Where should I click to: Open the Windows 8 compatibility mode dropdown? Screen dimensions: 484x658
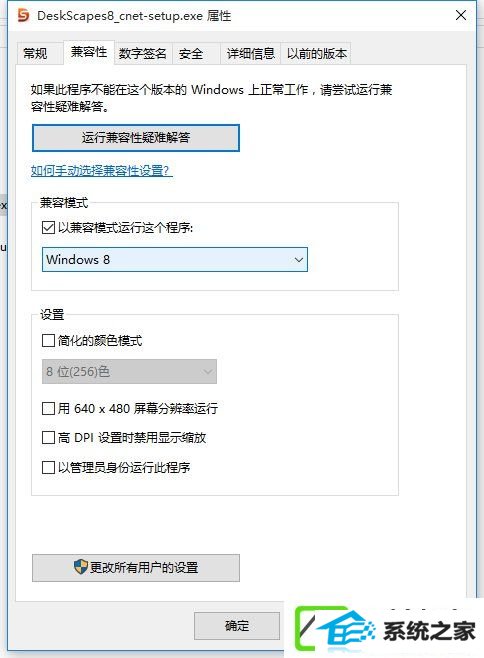tap(175, 260)
